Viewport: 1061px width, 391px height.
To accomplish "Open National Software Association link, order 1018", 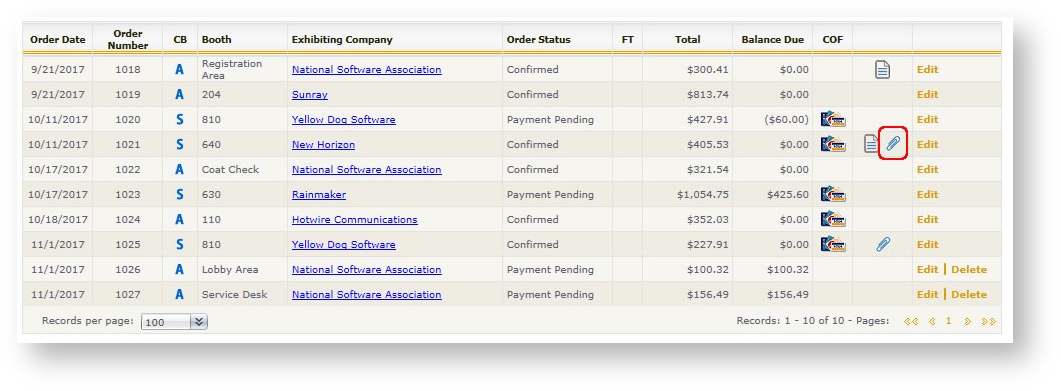I will [366, 69].
